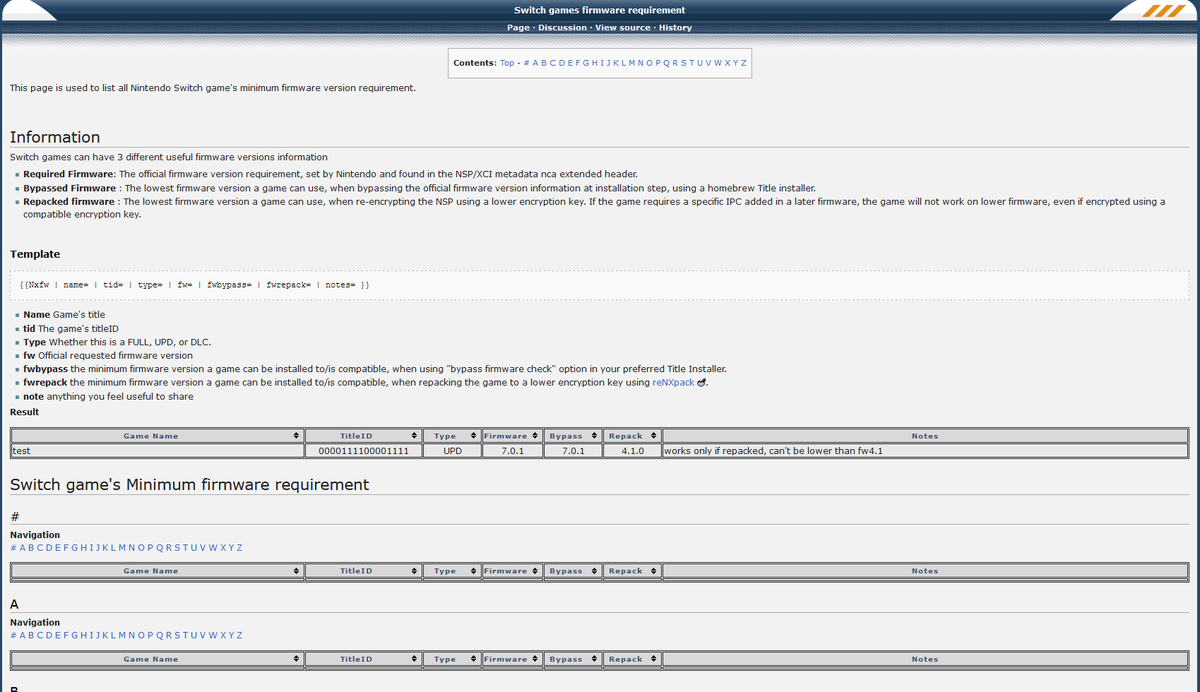Screen dimensions: 1200x692
Task: Click '#' link in A section Navigation
Action: tap(13, 635)
